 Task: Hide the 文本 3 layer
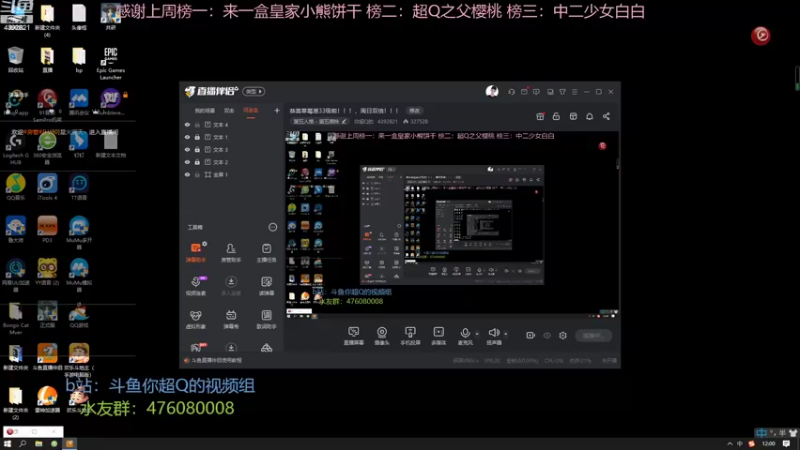click(x=187, y=149)
